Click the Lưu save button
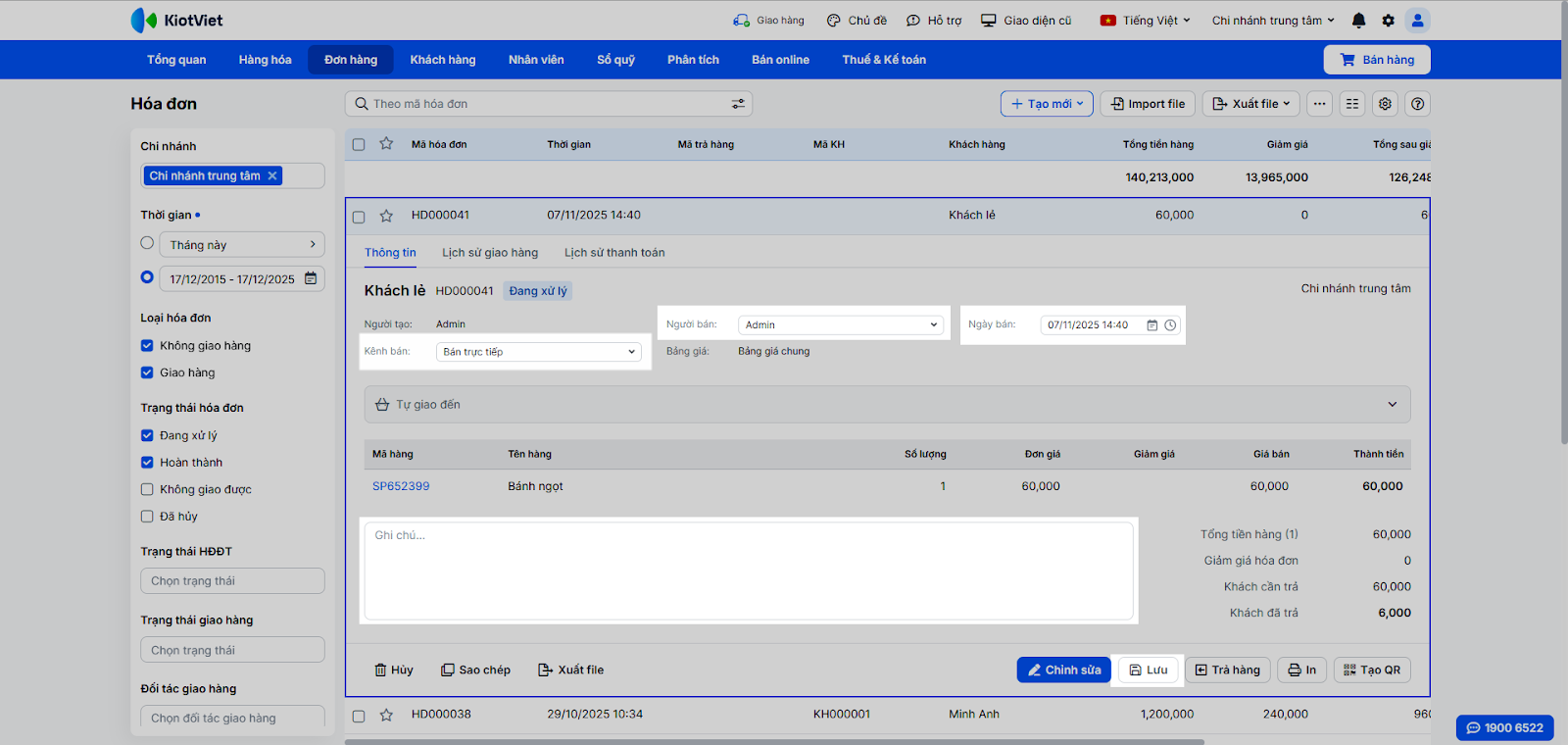The width and height of the screenshot is (1568, 745). tap(1148, 670)
